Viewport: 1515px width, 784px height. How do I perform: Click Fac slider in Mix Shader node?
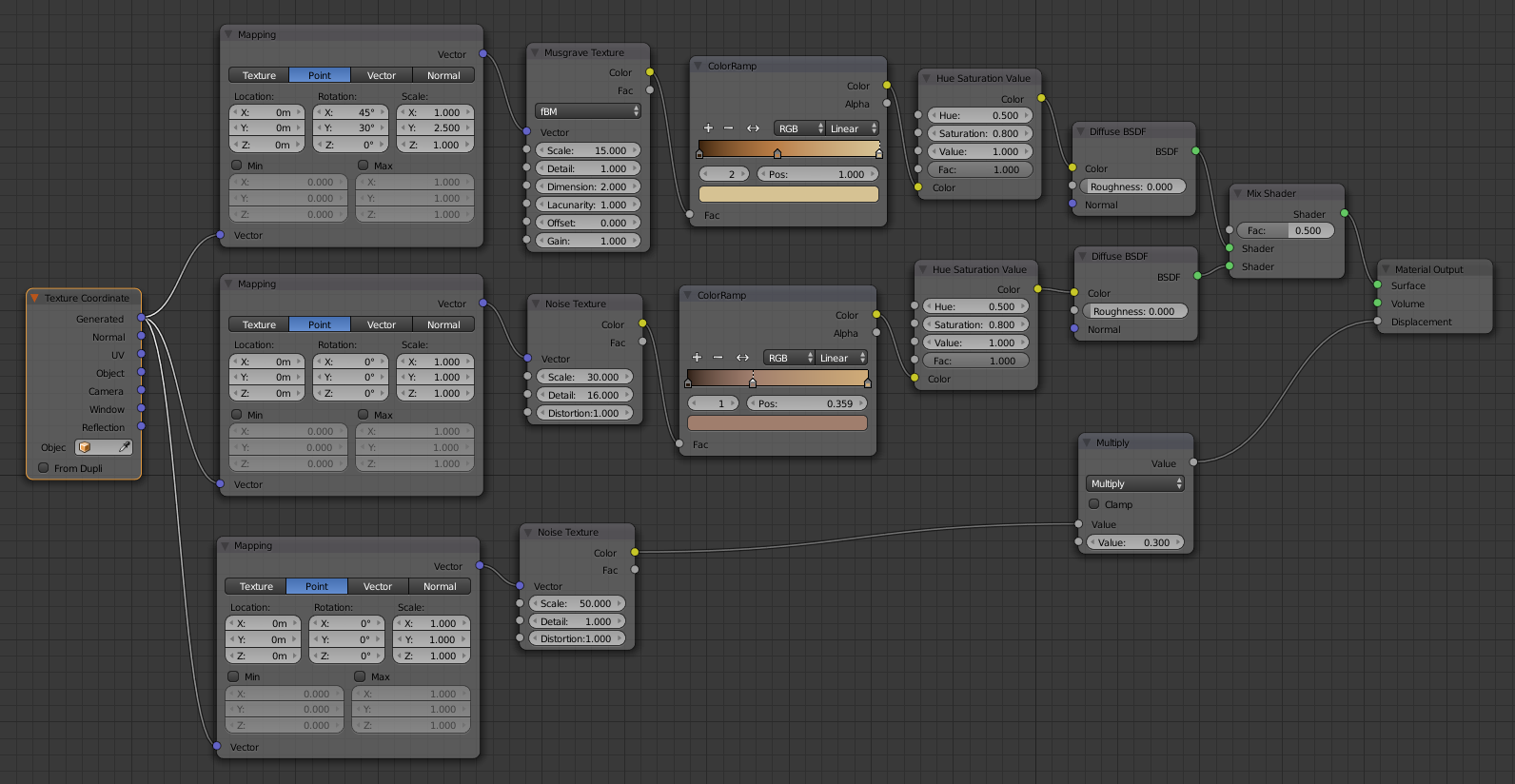(1285, 230)
